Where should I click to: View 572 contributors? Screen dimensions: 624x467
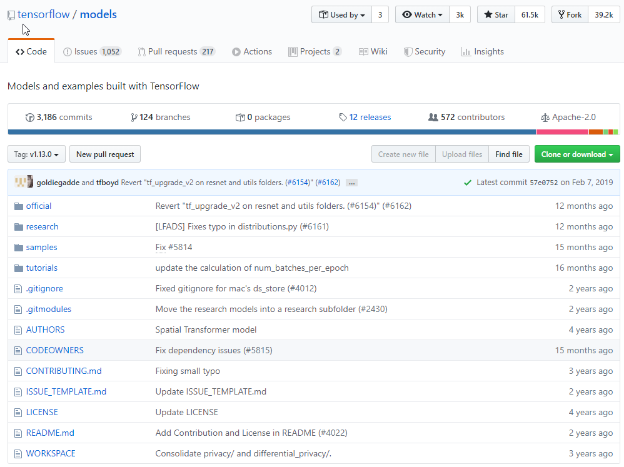click(x=466, y=117)
